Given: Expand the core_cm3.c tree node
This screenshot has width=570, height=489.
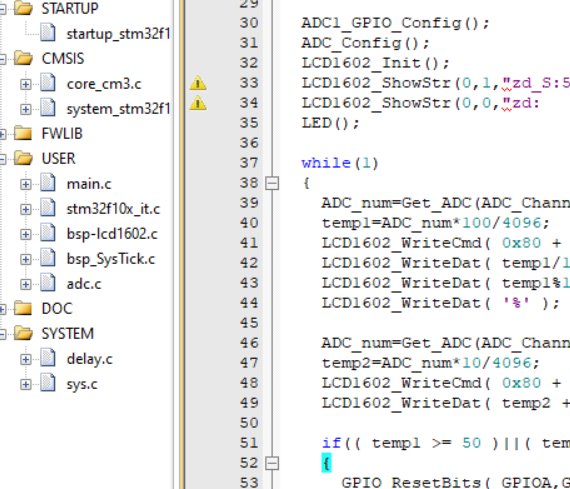Looking at the screenshot, I should point(25,84).
